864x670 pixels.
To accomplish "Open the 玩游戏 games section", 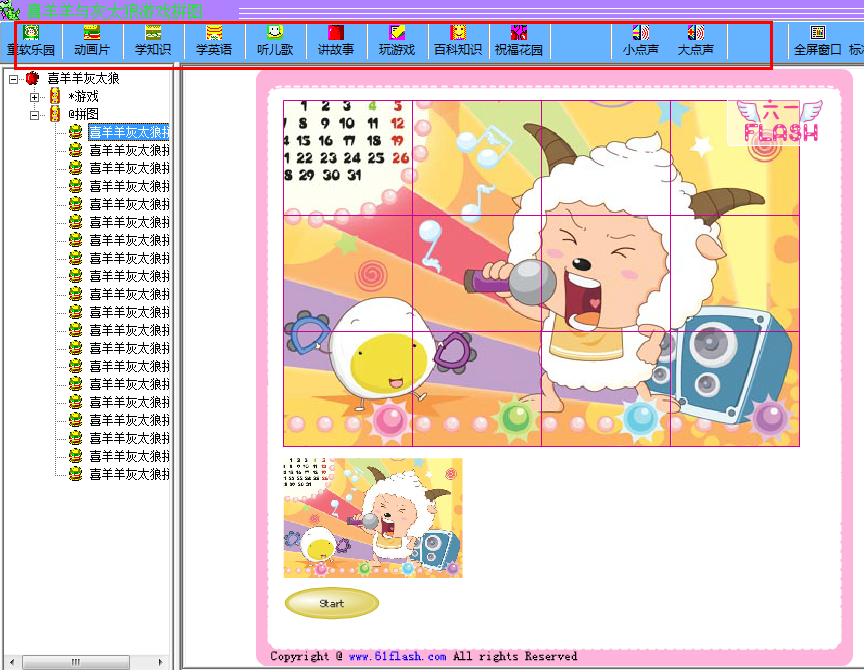I will pos(397,42).
